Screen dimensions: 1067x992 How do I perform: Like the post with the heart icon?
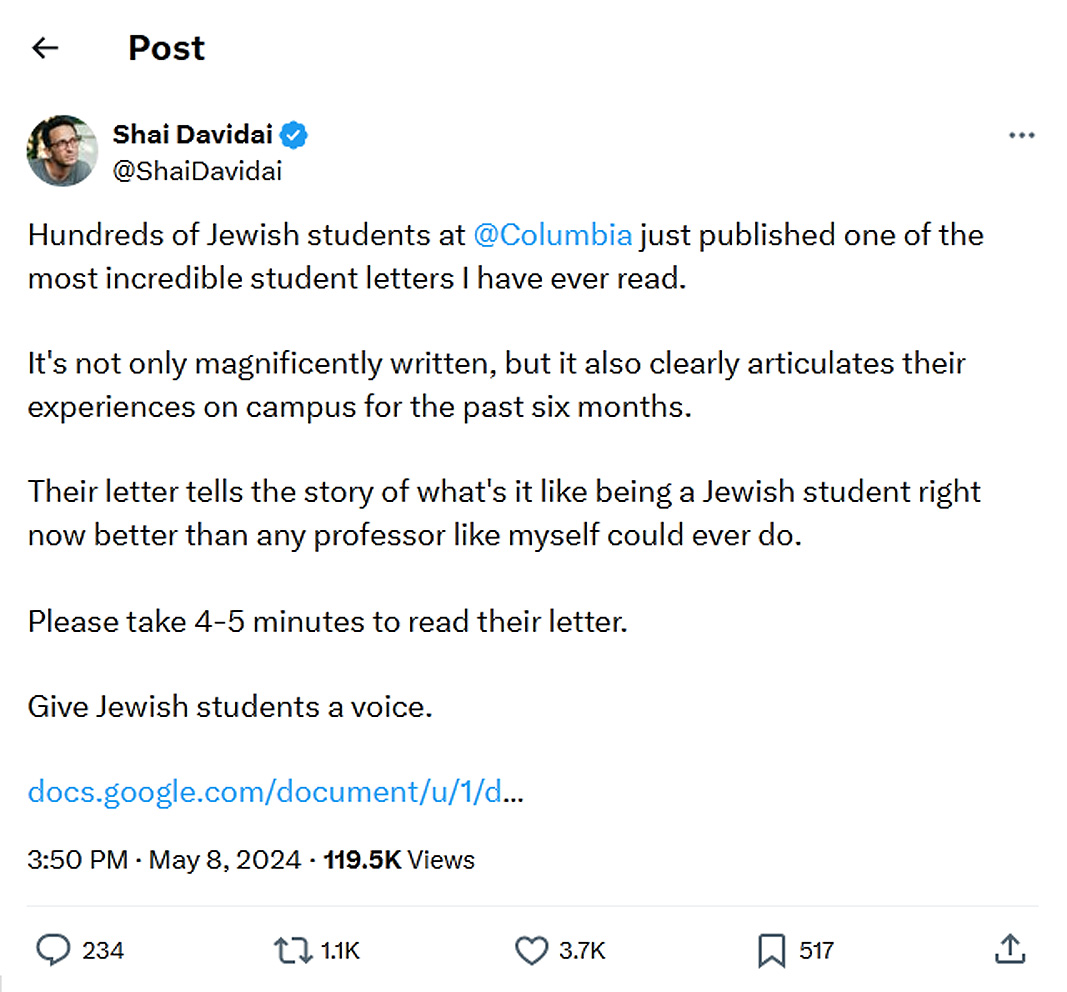click(531, 950)
